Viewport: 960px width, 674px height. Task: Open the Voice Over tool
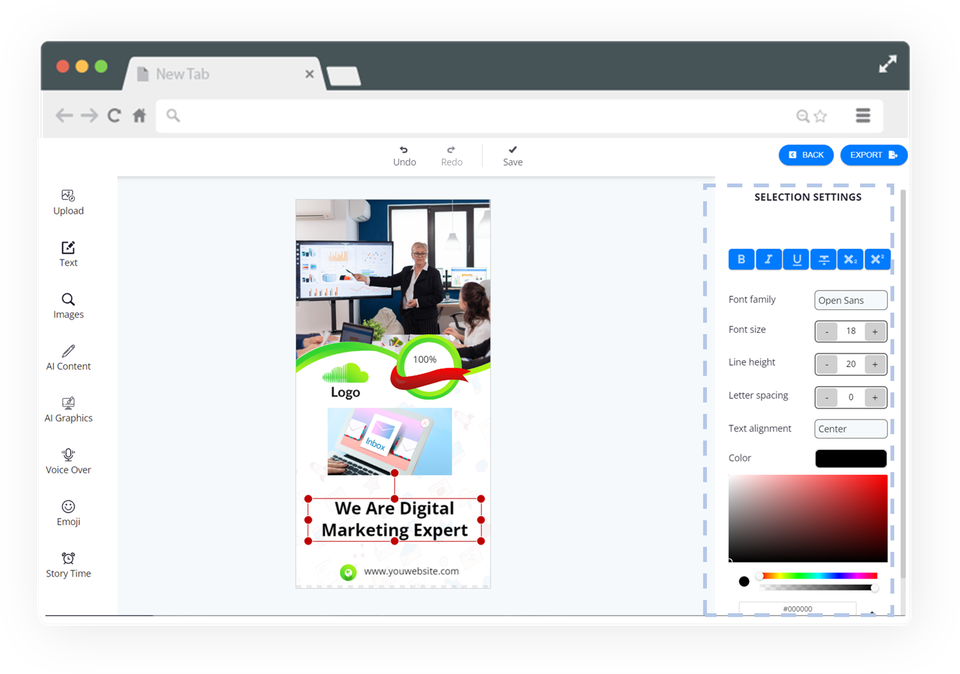point(68,462)
